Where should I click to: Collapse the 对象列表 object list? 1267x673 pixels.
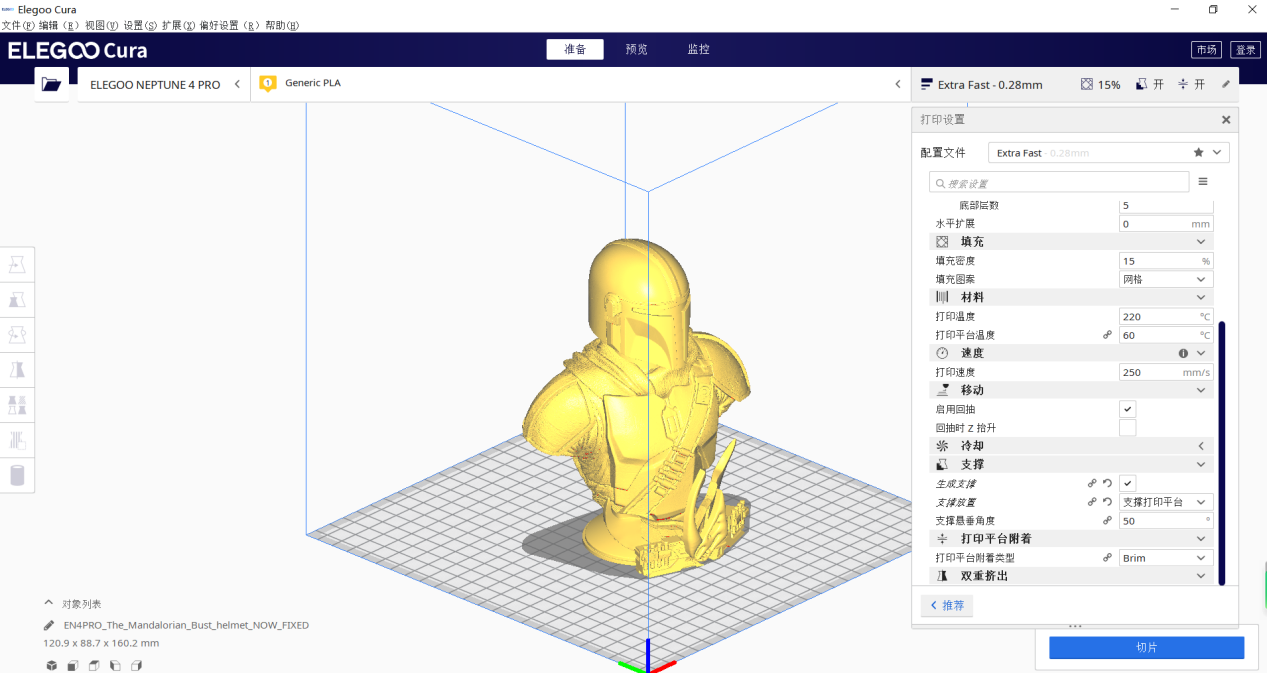coord(49,603)
